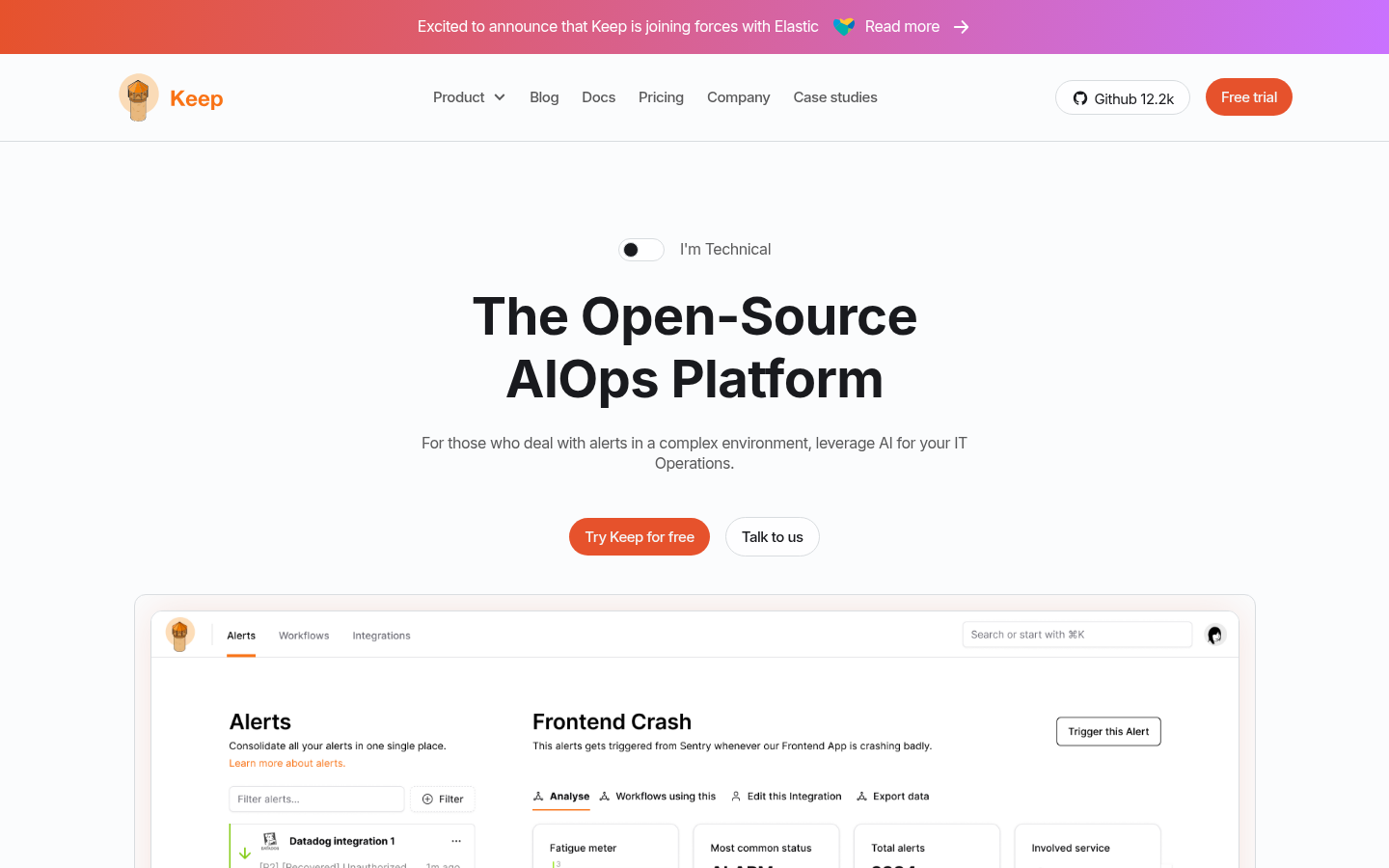This screenshot has height=868, width=1389.
Task: Click the Free trial button
Action: click(x=1249, y=97)
